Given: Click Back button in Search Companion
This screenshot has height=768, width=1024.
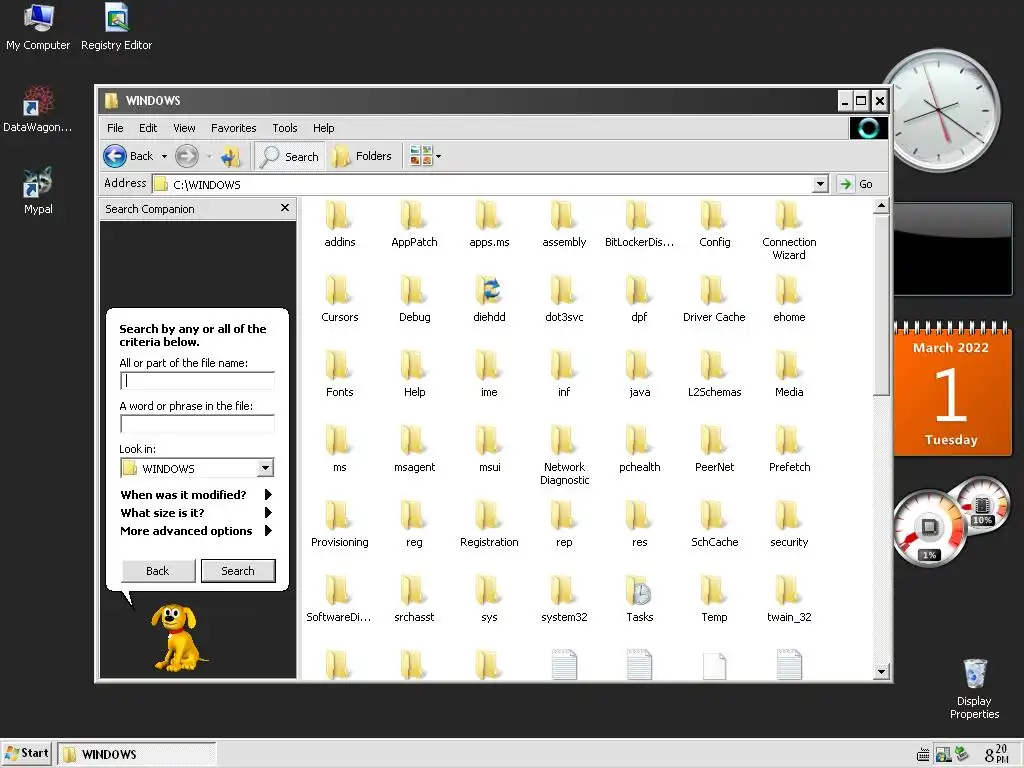Looking at the screenshot, I should point(157,571).
